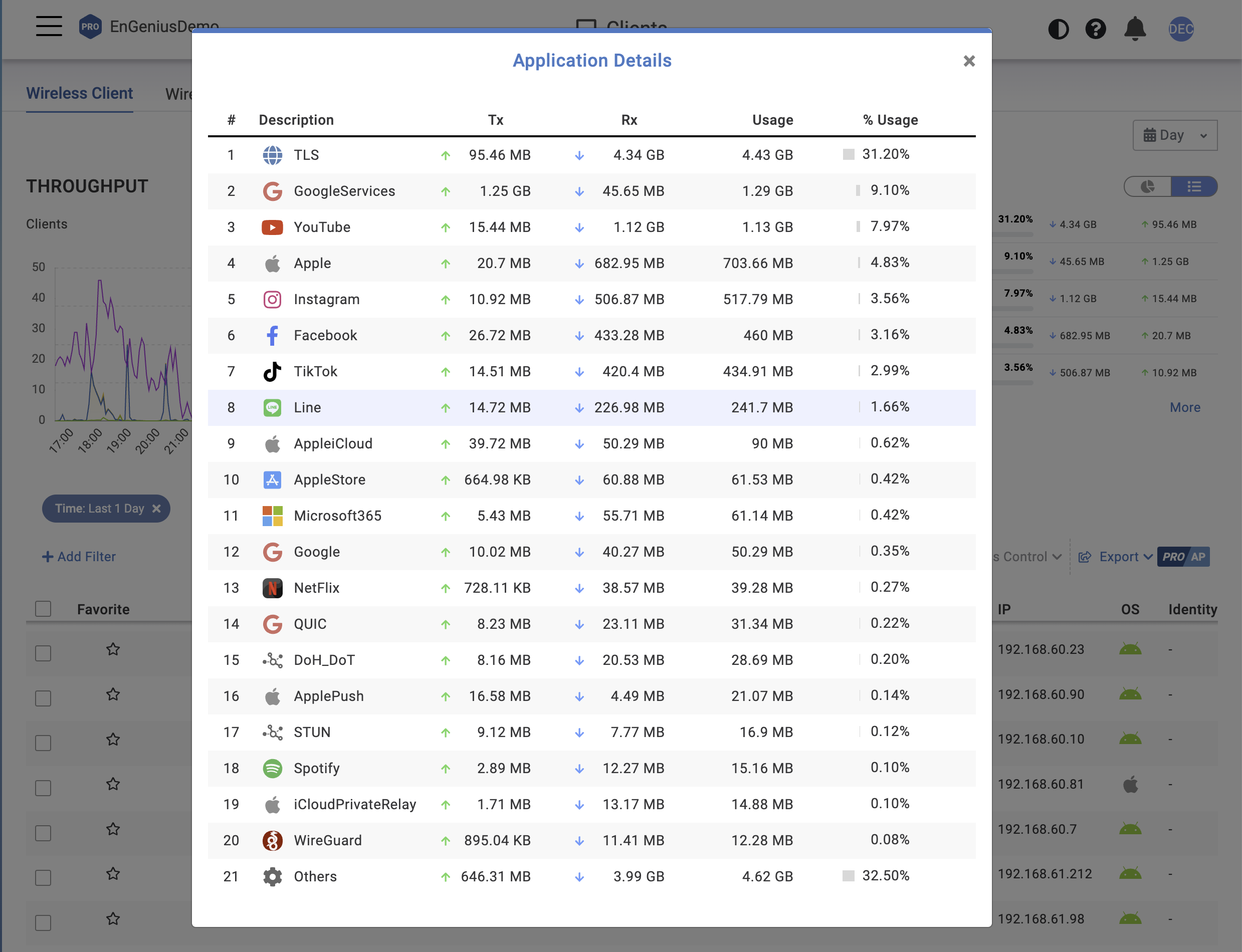Open the Day time range dropdown
The width and height of the screenshot is (1242, 952).
point(1174,135)
